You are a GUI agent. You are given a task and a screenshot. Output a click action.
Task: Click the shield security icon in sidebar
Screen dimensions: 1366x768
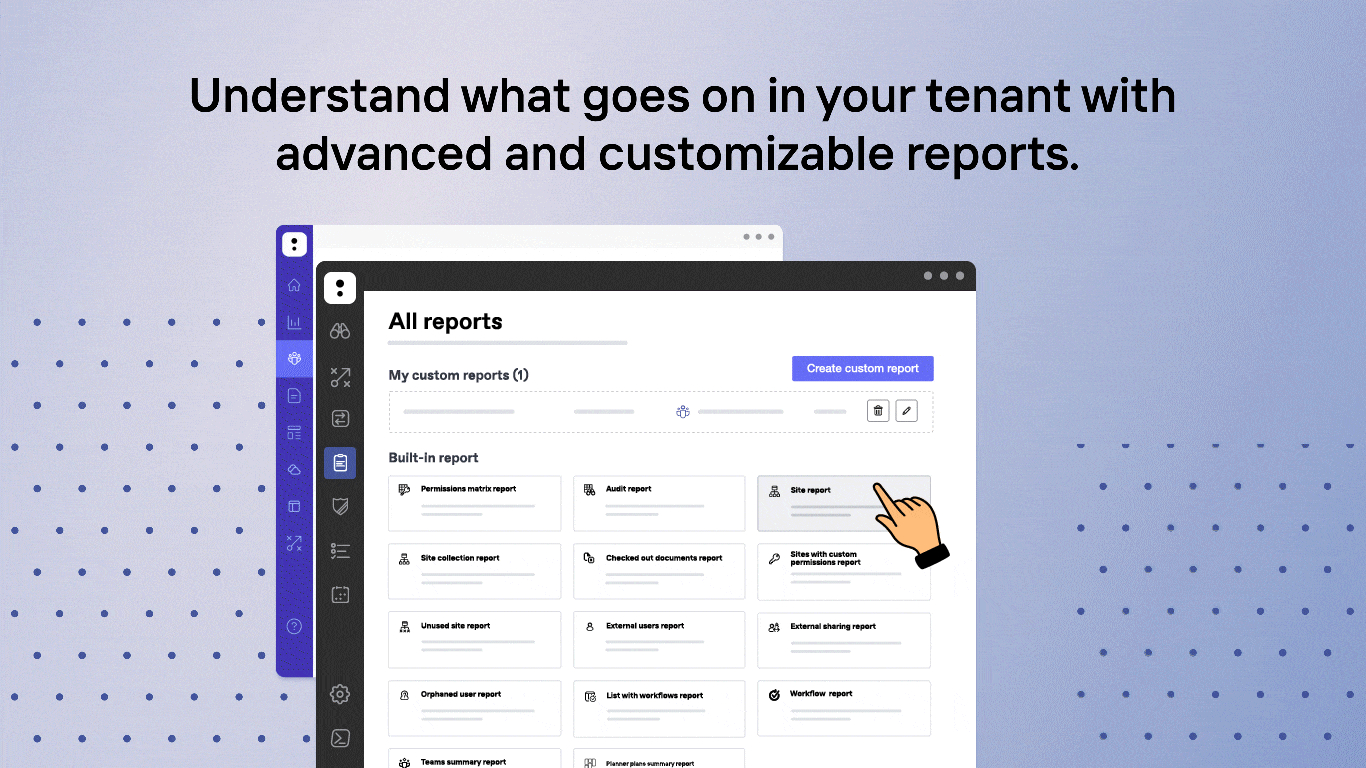pyautogui.click(x=340, y=506)
